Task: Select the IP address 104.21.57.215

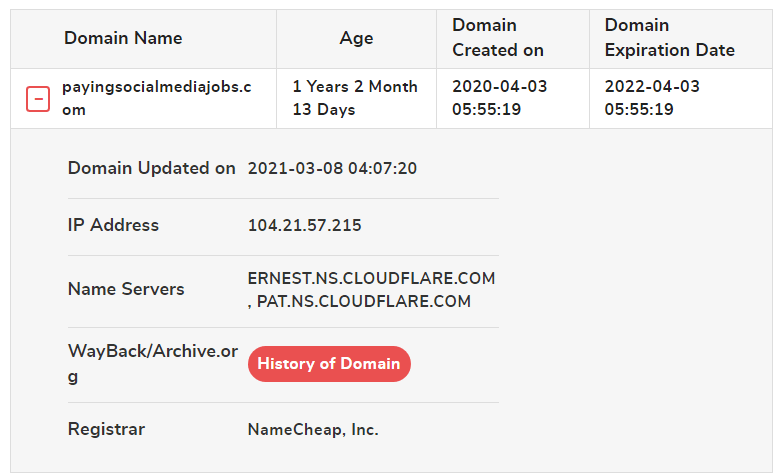Action: [304, 225]
